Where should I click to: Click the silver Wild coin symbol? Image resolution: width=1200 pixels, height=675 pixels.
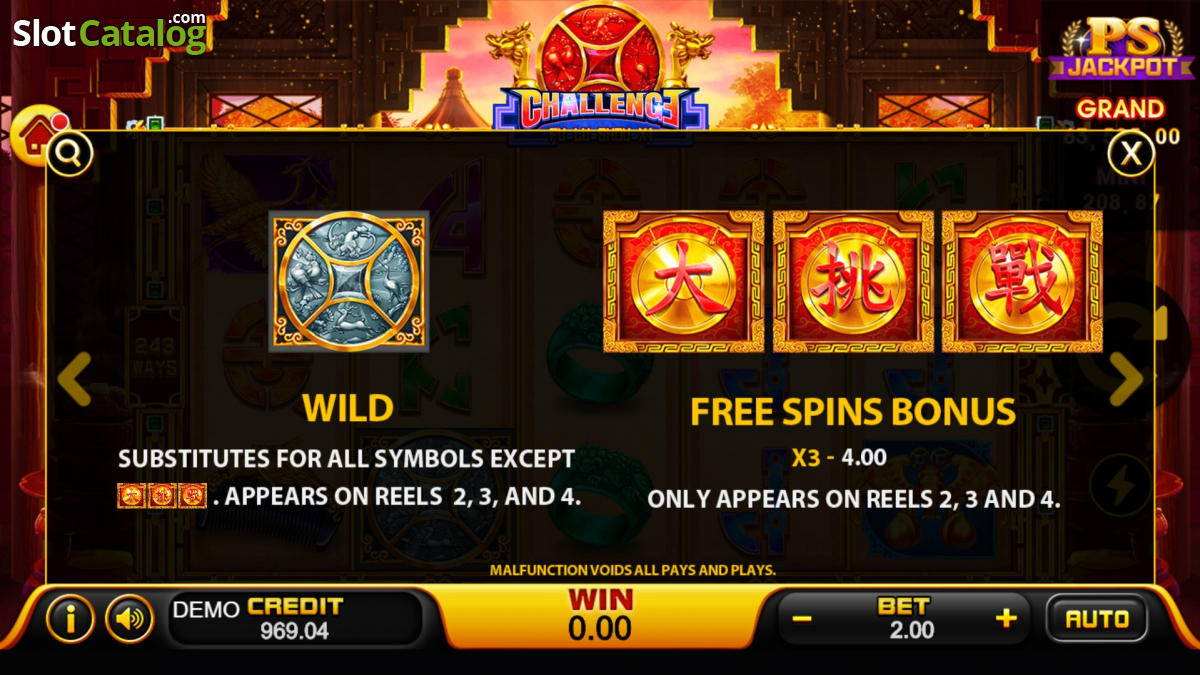point(349,281)
